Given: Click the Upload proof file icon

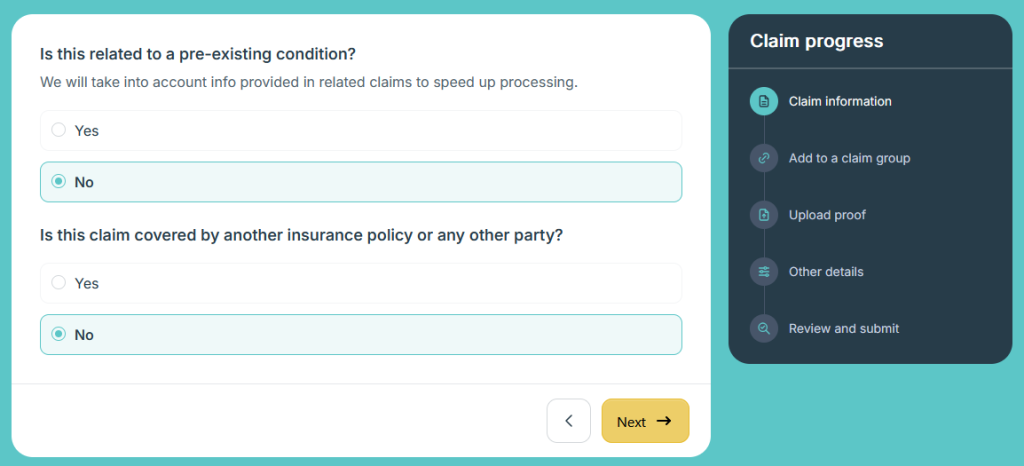Looking at the screenshot, I should 764,215.
